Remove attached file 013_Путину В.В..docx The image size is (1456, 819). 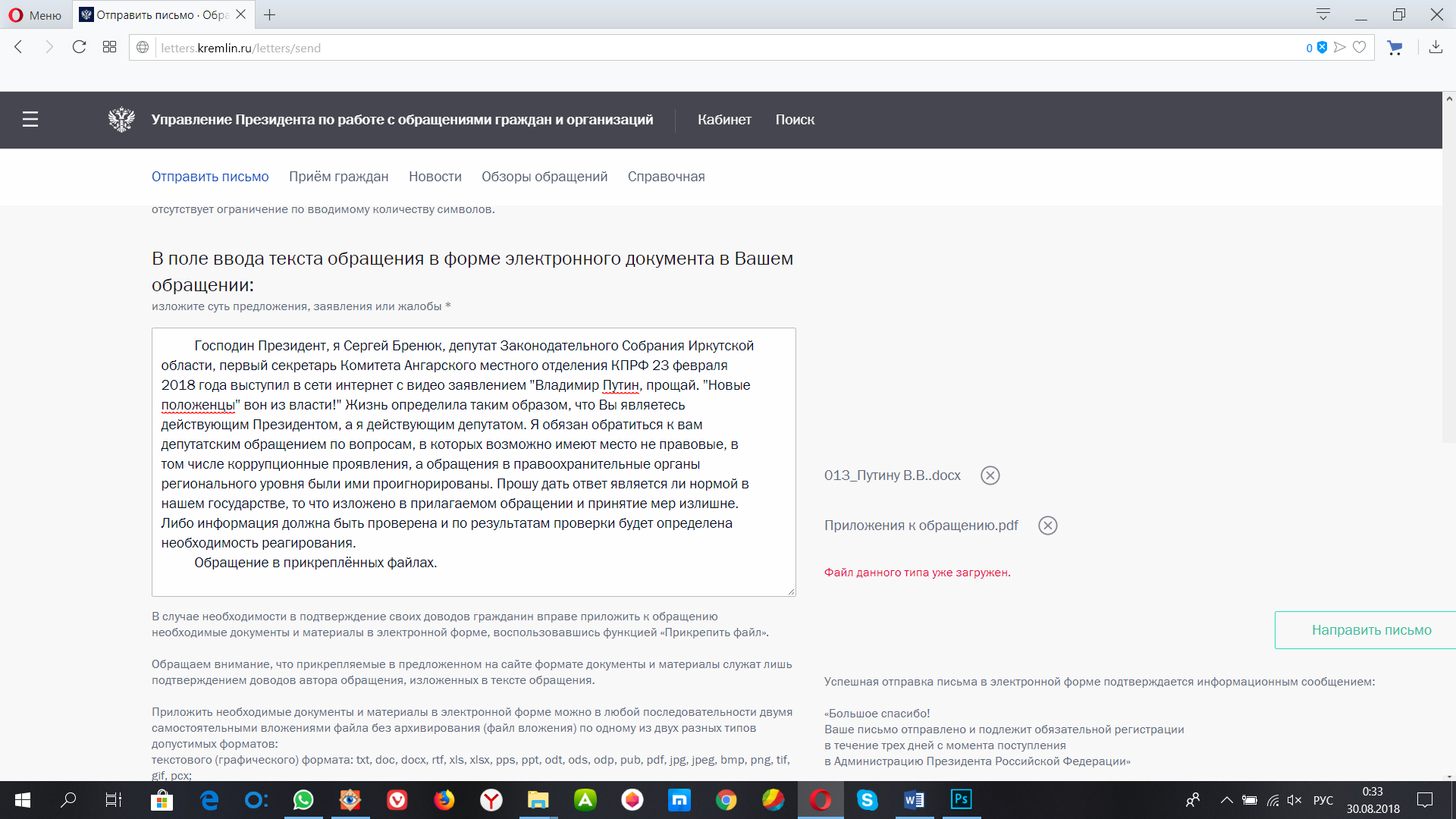990,475
